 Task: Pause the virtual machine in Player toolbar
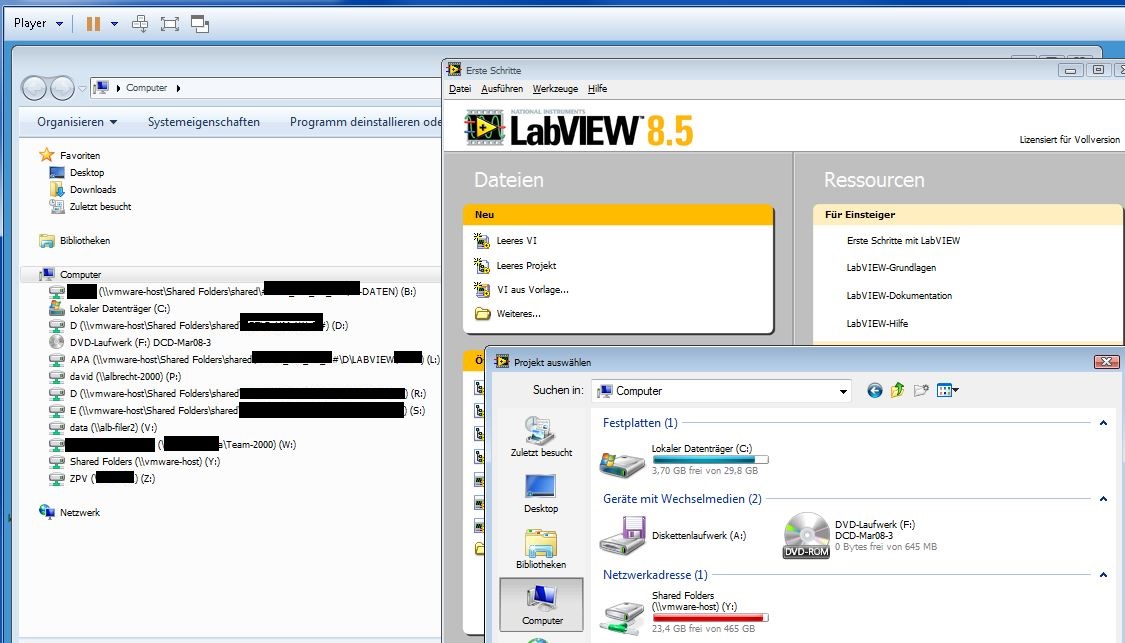93,24
